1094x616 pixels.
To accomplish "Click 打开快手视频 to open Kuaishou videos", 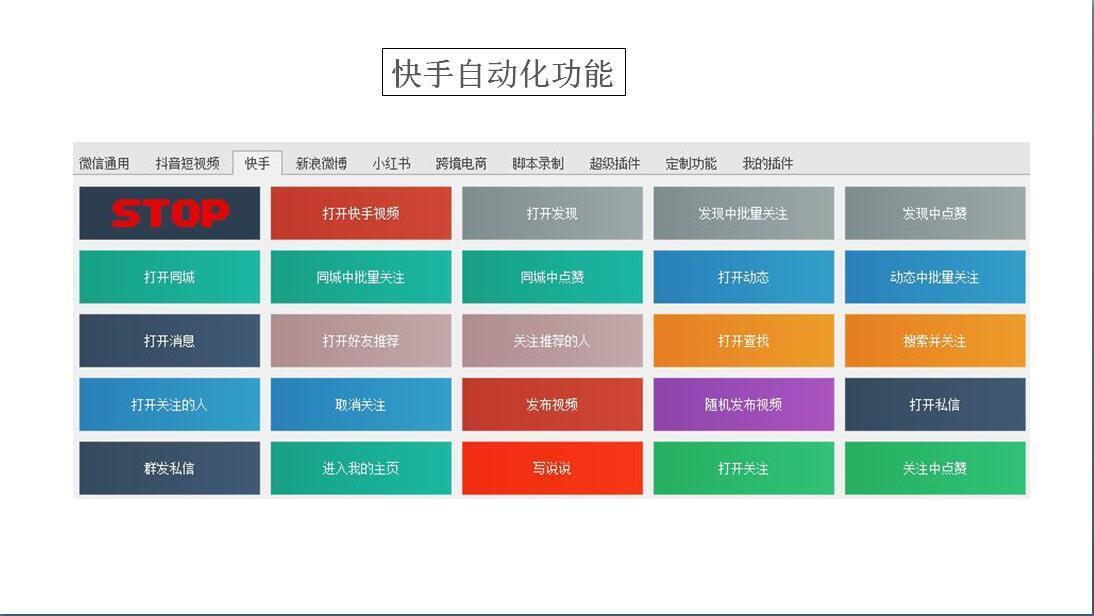I will (360, 213).
